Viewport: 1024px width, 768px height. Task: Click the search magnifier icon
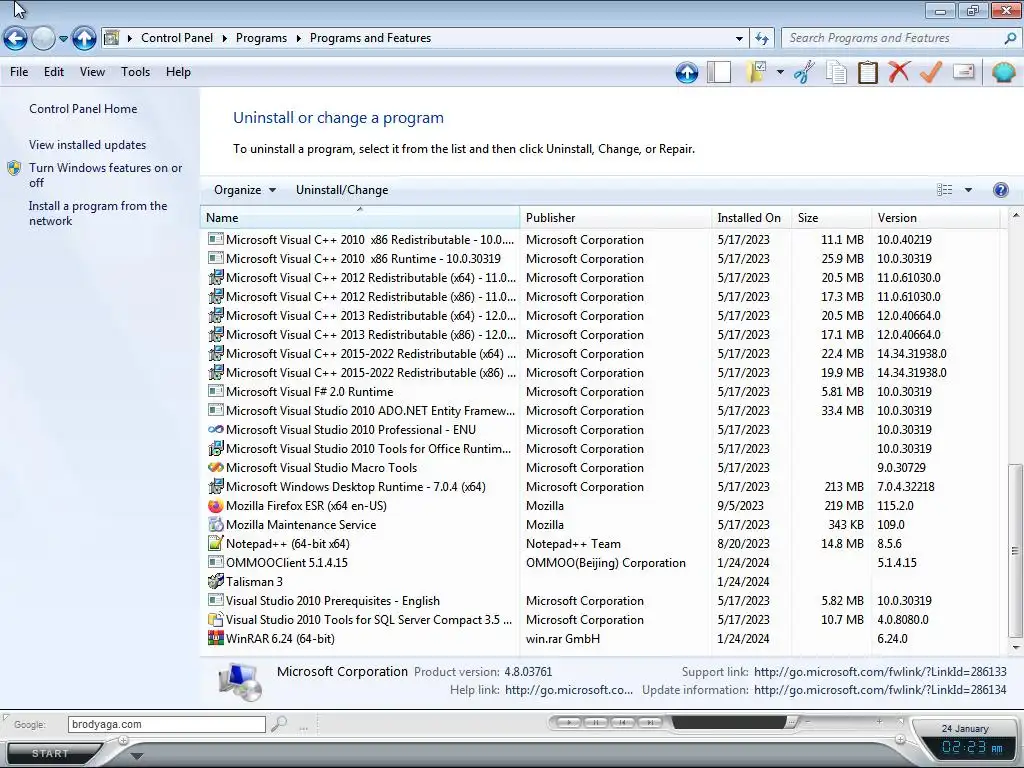(1010, 39)
